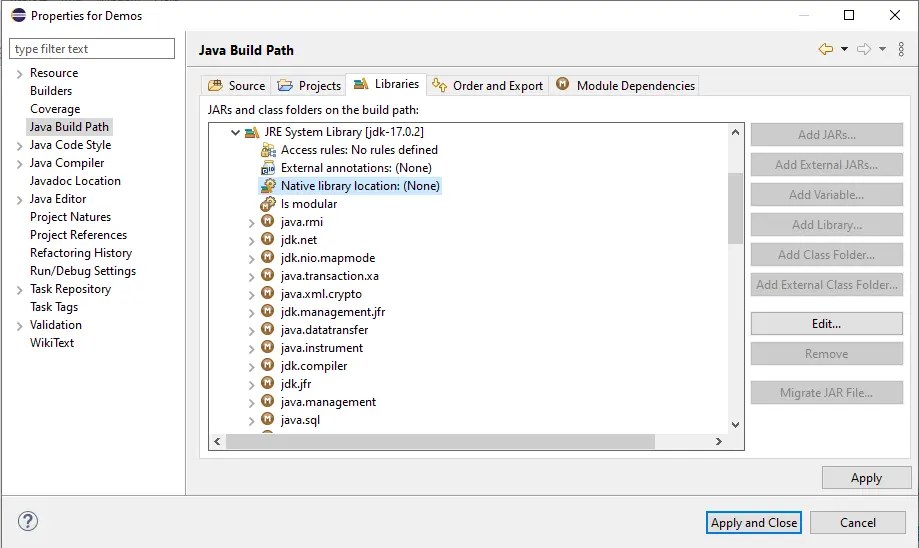Open the Module Dependencies tab
The width and height of the screenshot is (919, 548).
coord(625,86)
